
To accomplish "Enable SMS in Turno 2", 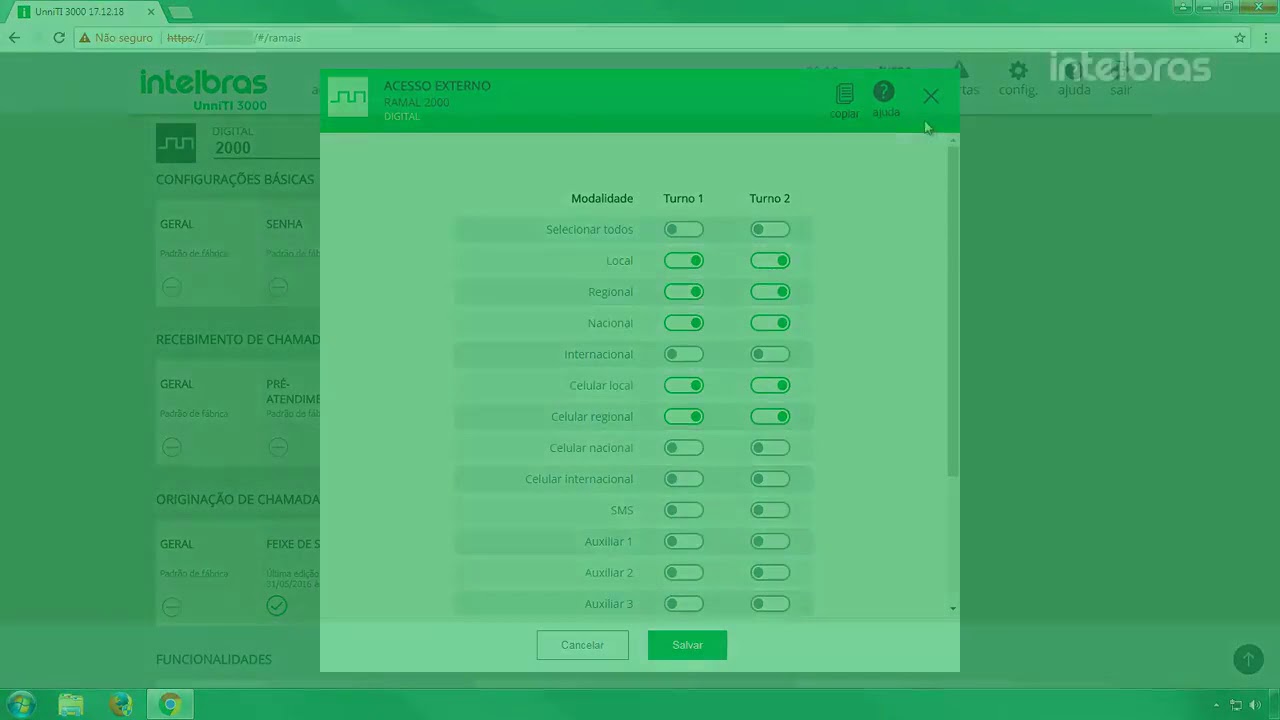I will 770,510.
